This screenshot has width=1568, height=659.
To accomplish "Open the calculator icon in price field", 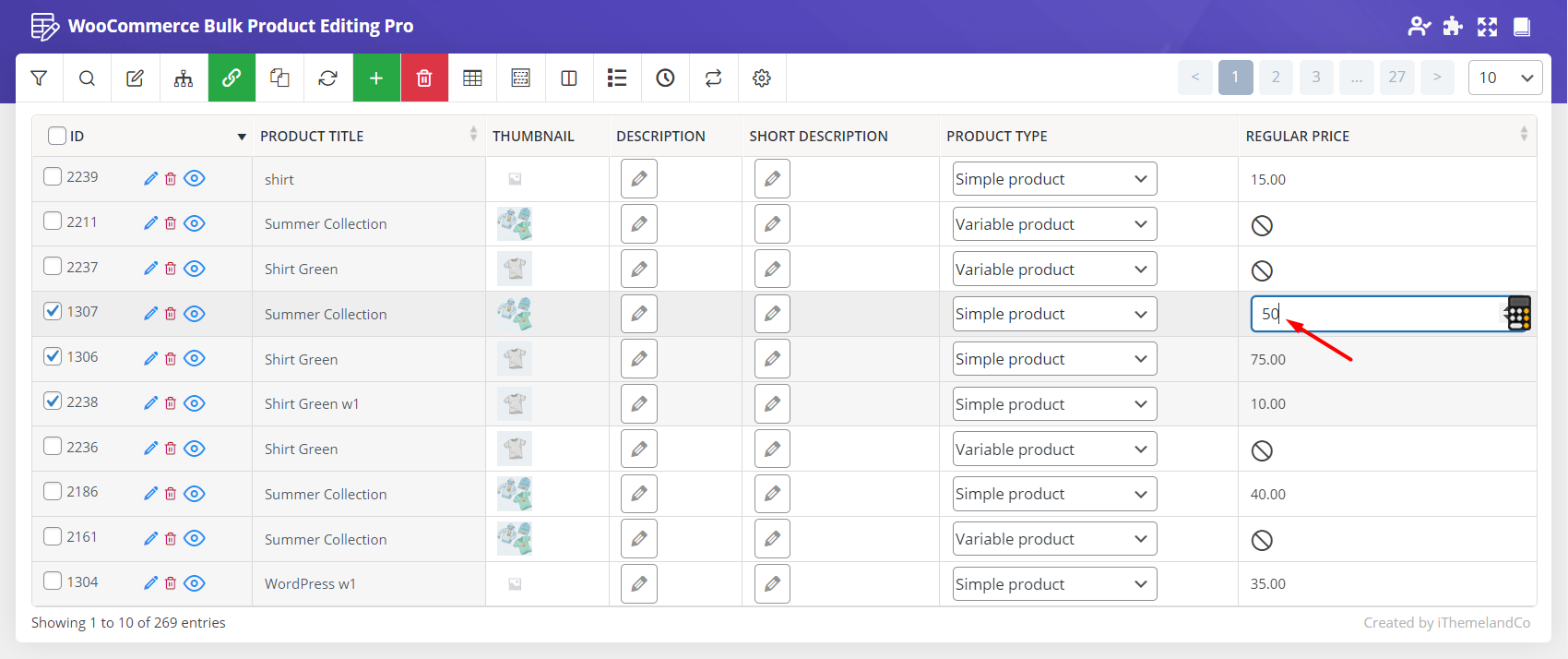I will (1518, 314).
